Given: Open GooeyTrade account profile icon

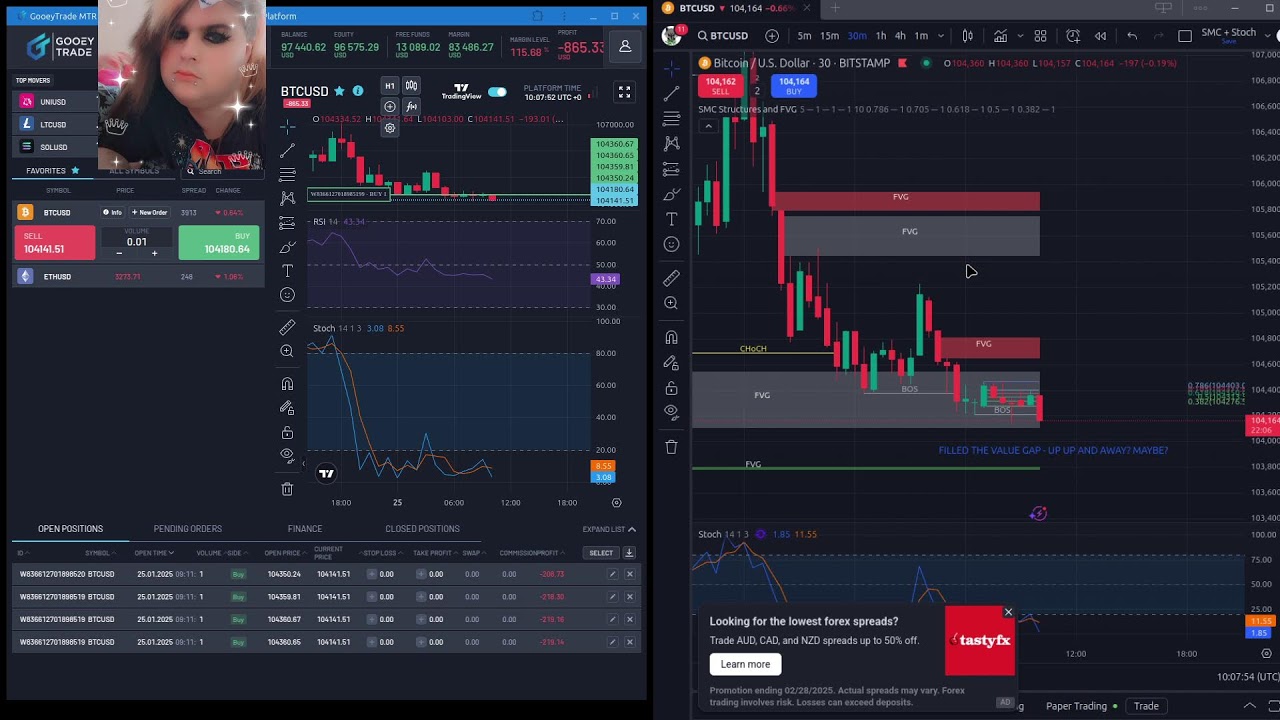Looking at the screenshot, I should point(625,46).
